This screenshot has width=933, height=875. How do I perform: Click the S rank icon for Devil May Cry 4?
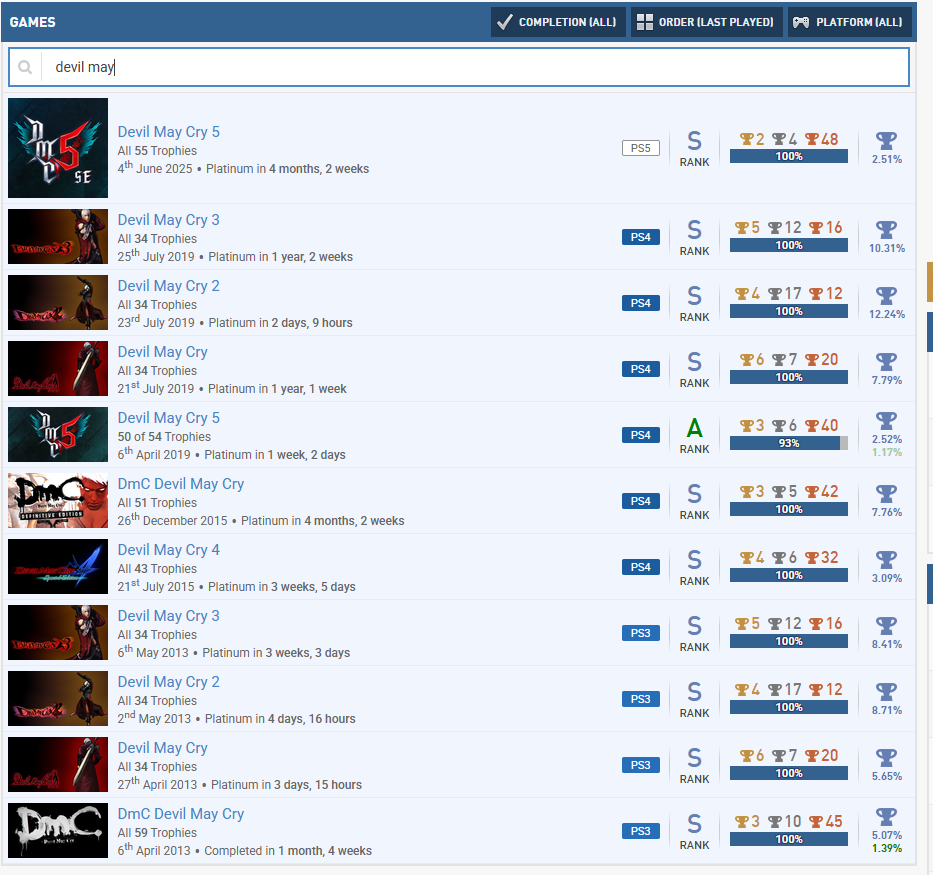coord(694,561)
